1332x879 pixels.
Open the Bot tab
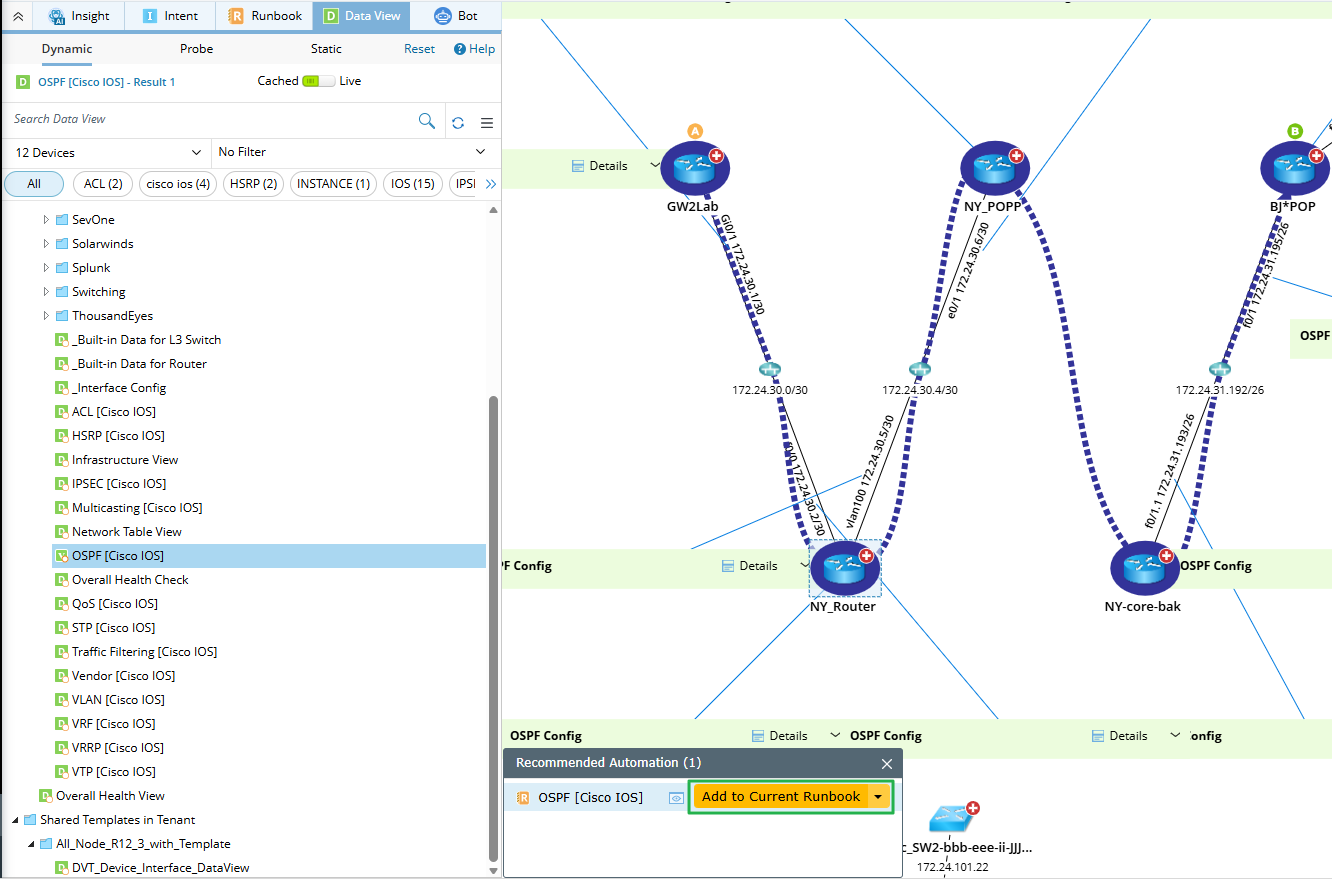pyautogui.click(x=455, y=16)
